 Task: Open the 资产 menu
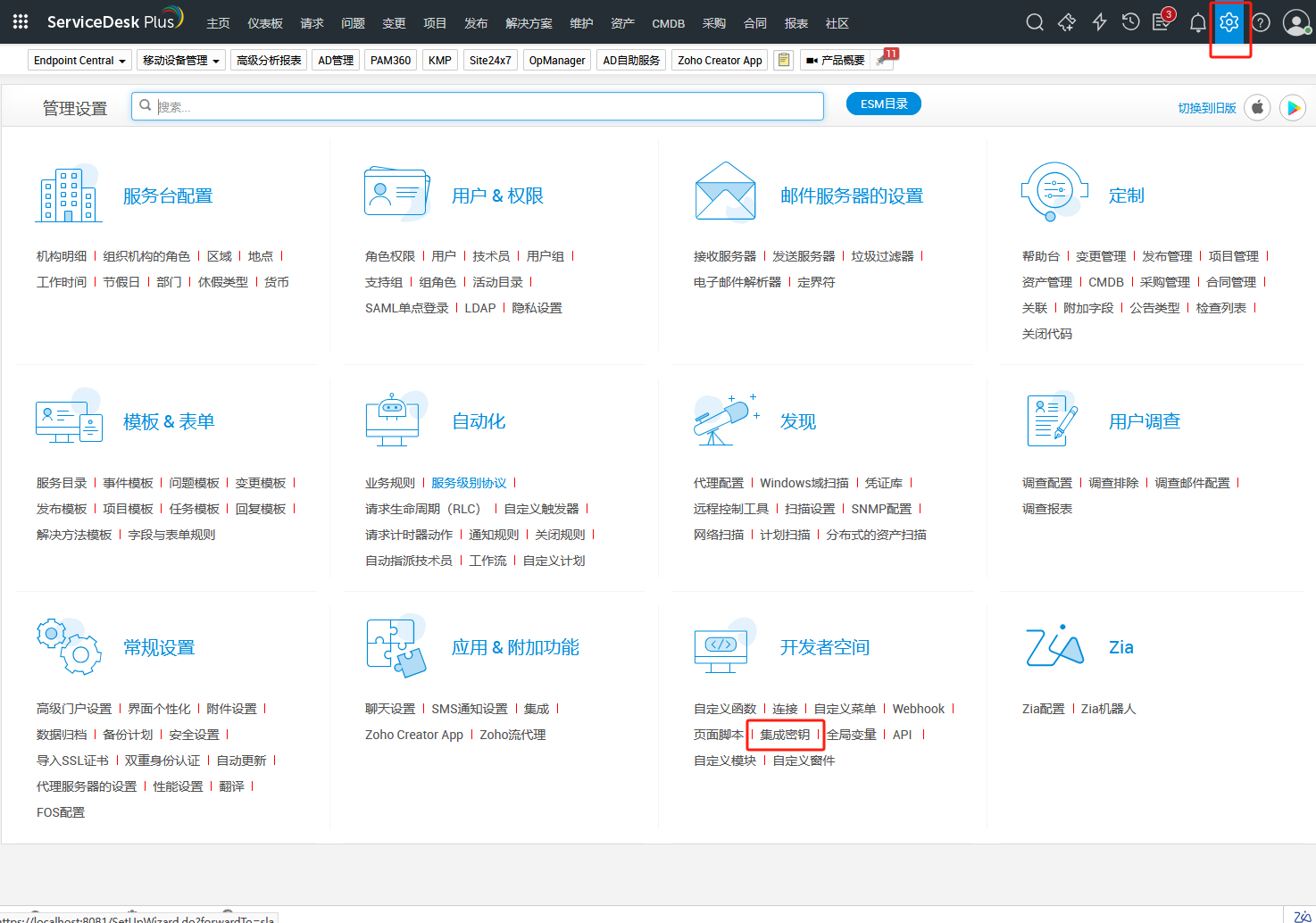pyautogui.click(x=623, y=23)
